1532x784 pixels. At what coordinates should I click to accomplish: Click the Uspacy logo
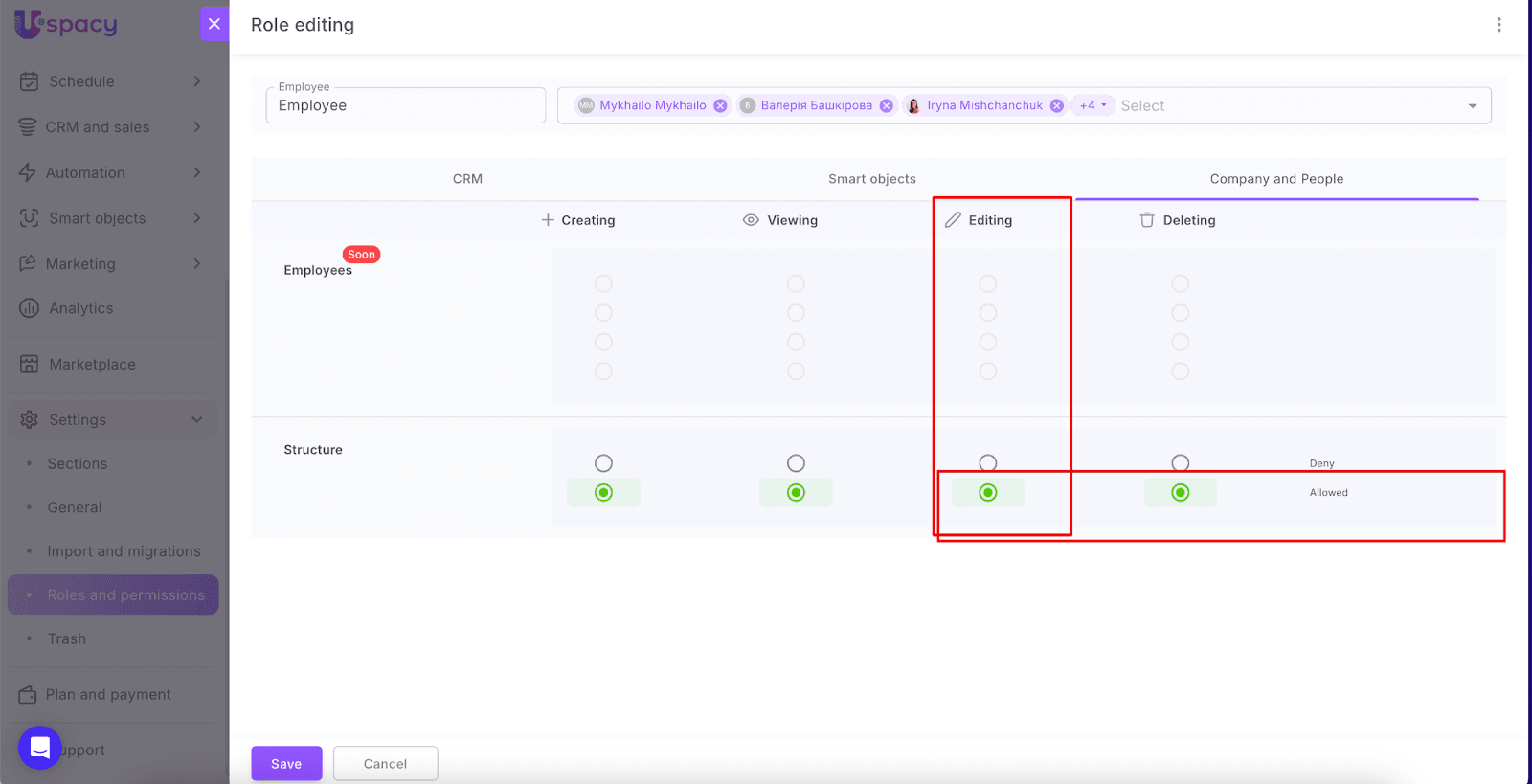coord(66,24)
